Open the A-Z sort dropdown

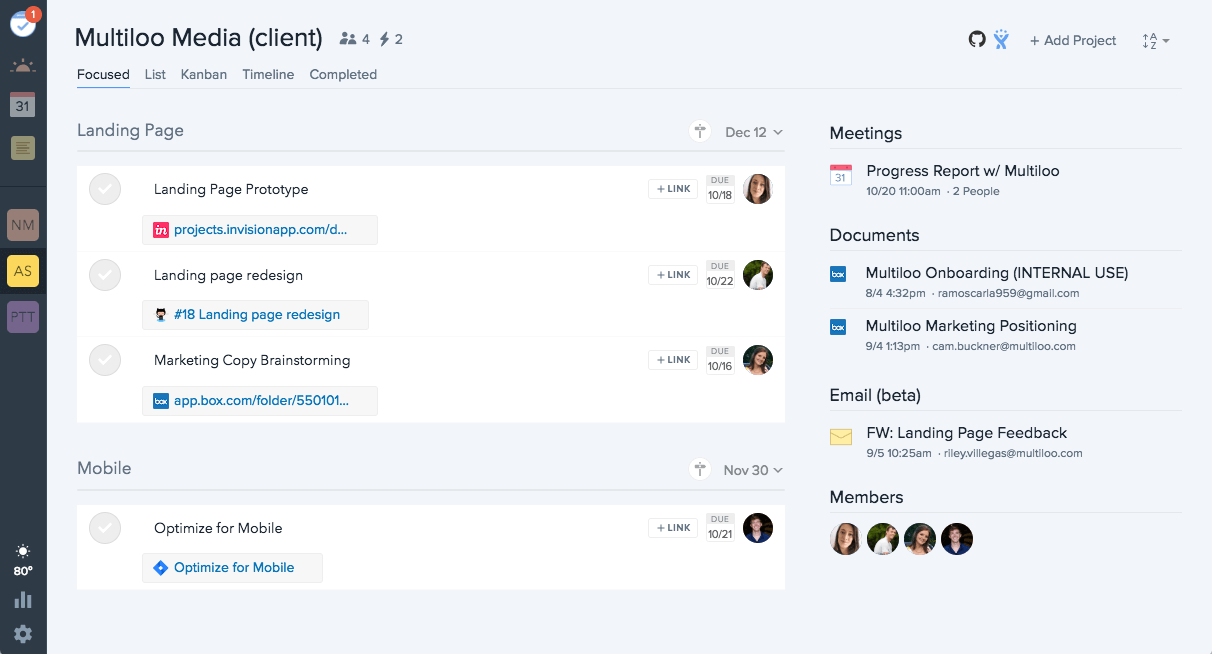pyautogui.click(x=1155, y=41)
